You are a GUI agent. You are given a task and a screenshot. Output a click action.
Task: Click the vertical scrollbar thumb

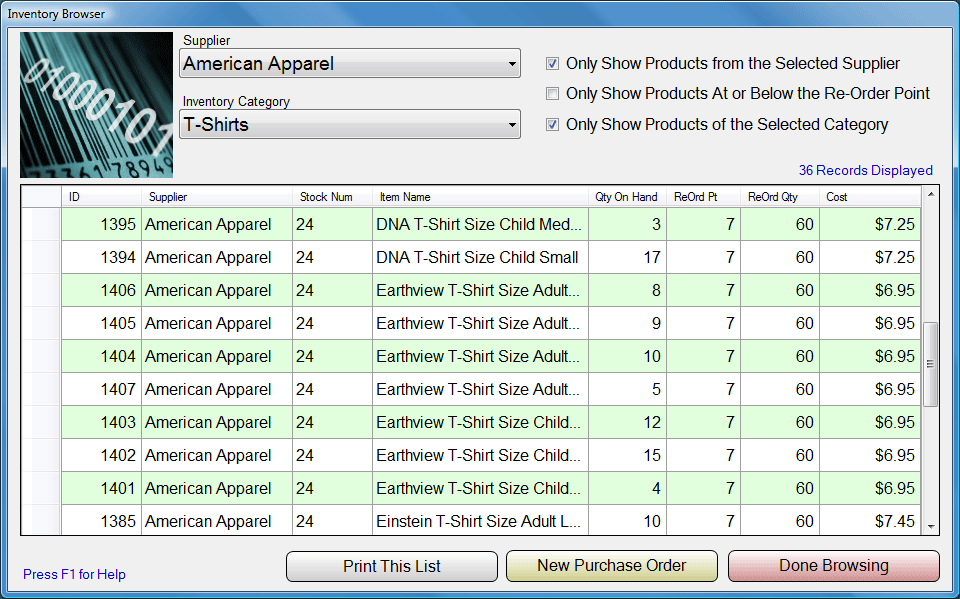click(x=930, y=363)
